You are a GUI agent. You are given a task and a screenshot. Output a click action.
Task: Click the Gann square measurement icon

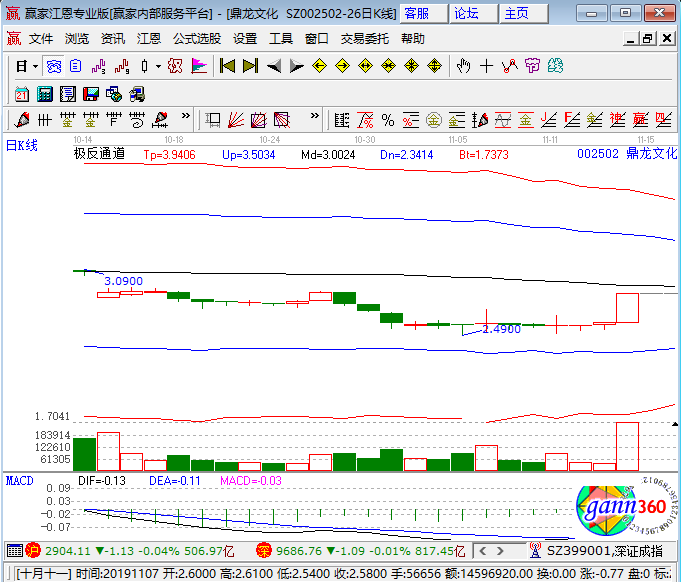pos(213,120)
